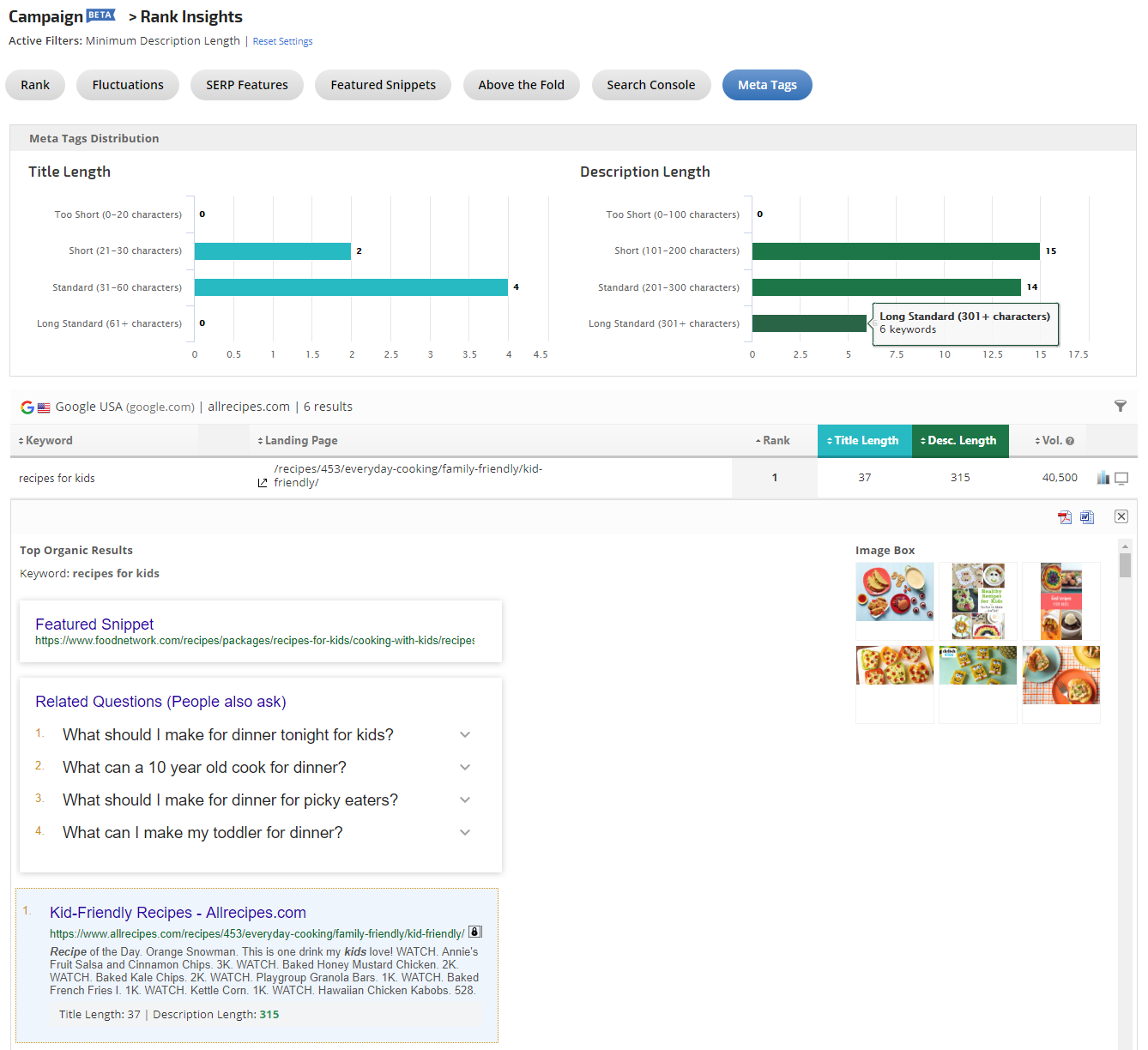Screen dimensions: 1148x1050
Task: Sort table by Keyword column
Action: [x=45, y=441]
